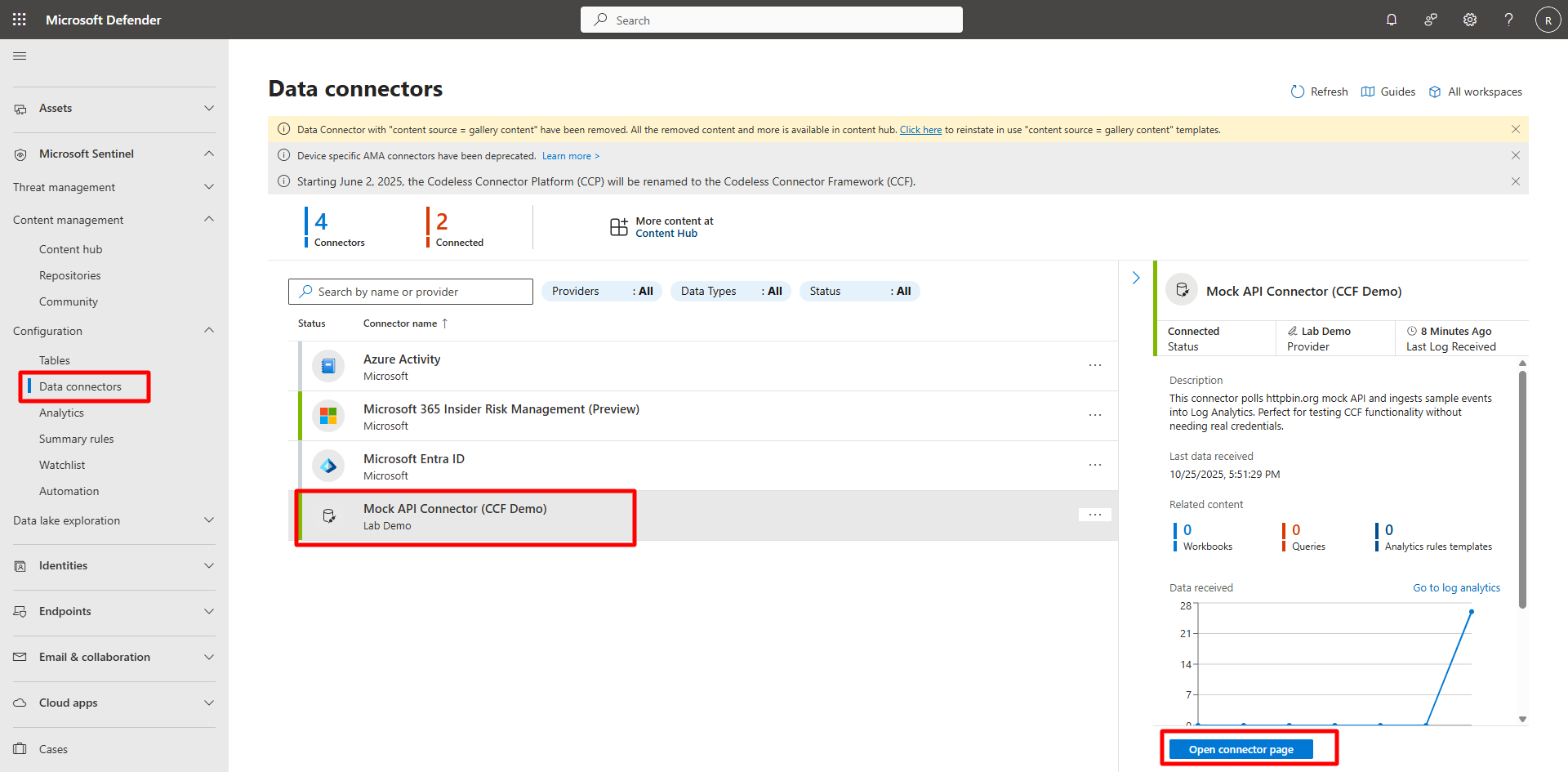
Task: Click the details pane vertical scrollbar
Action: (x=1522, y=490)
